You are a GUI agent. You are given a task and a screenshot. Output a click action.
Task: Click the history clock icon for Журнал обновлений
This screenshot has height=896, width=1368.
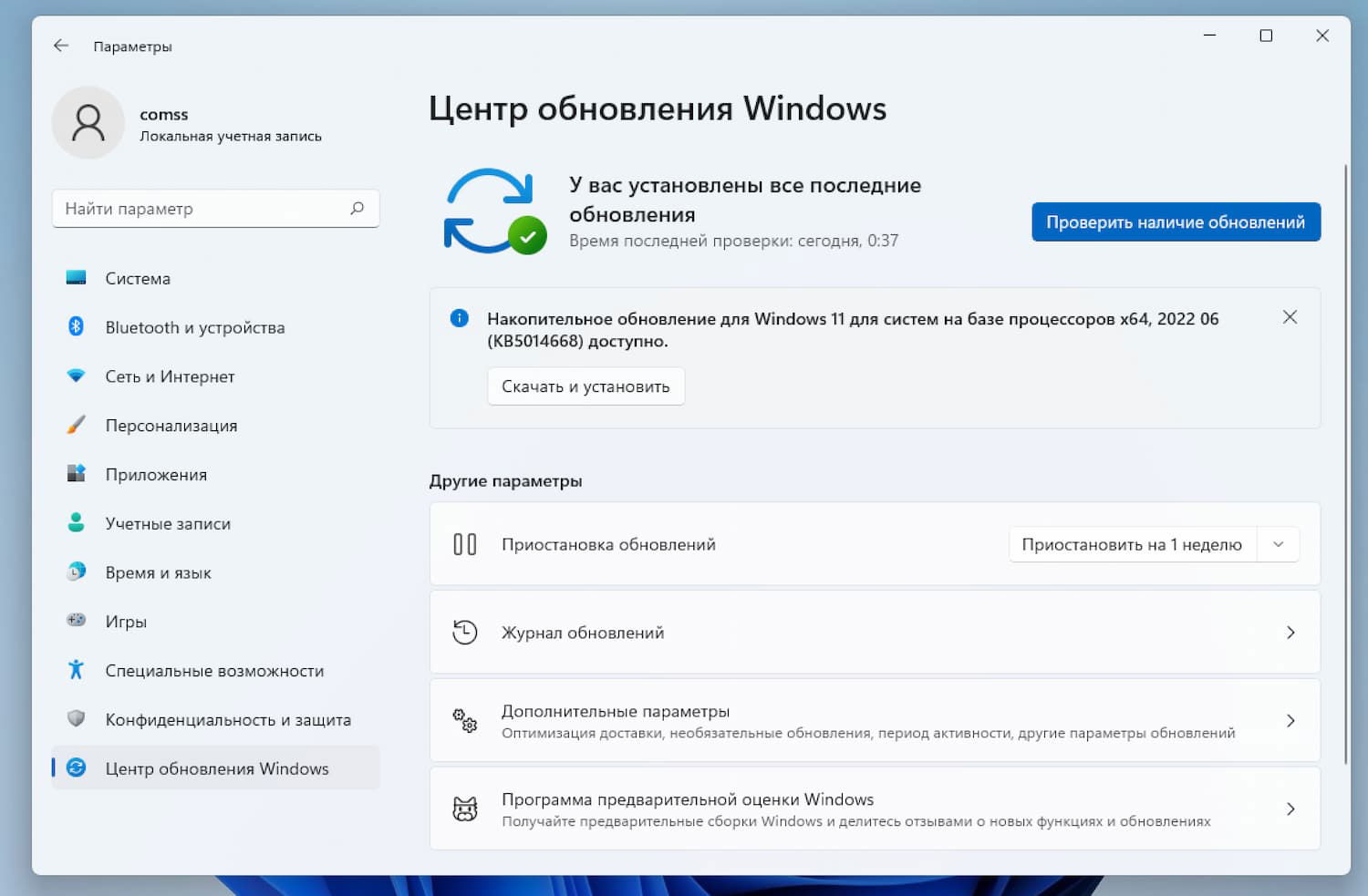pyautogui.click(x=465, y=633)
